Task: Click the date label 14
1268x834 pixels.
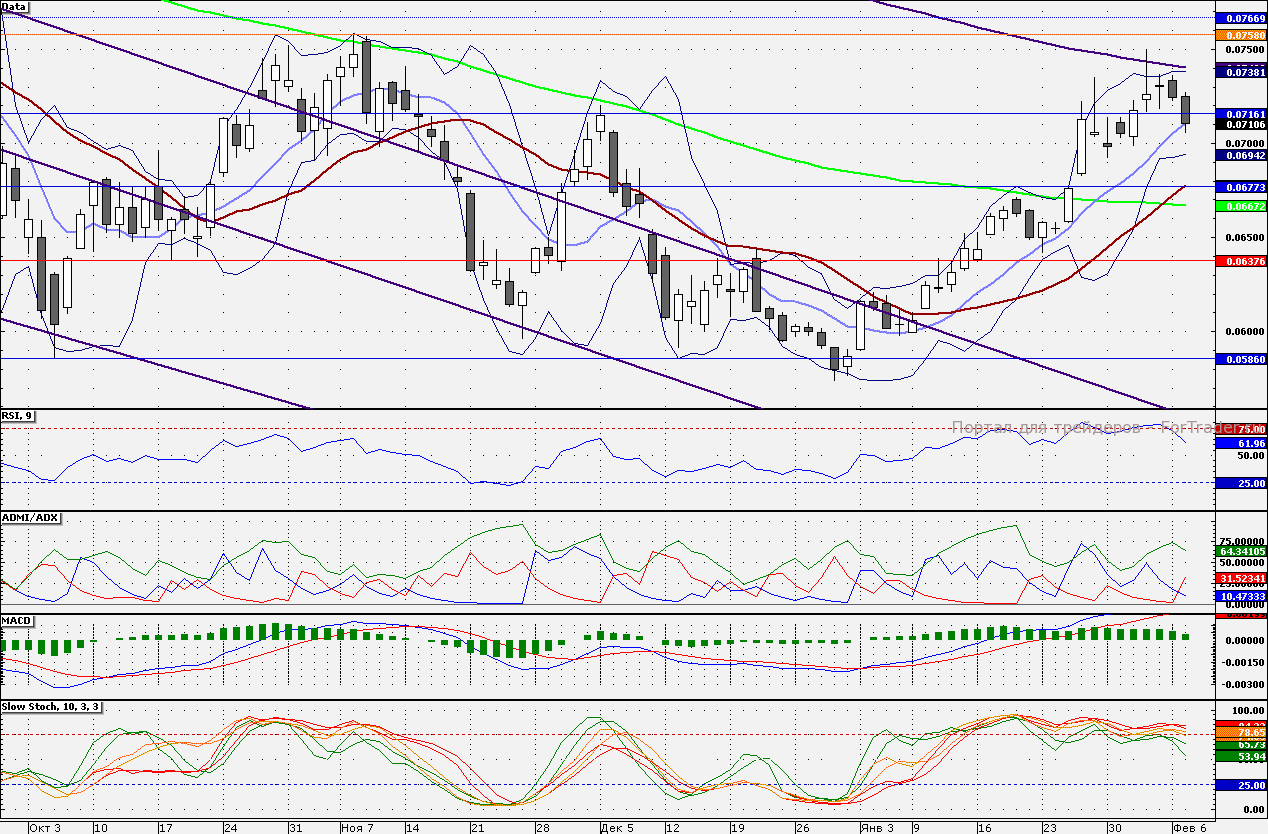Action: [x=411, y=828]
